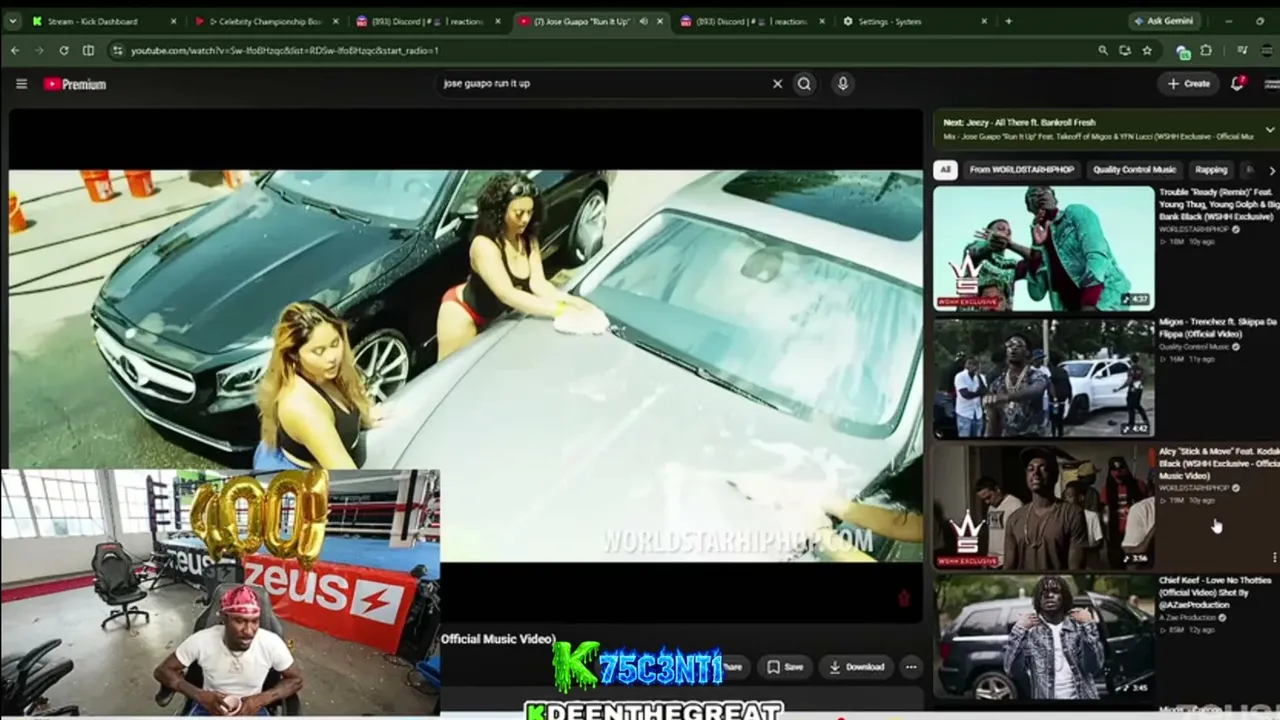This screenshot has height=720, width=1280.
Task: Open Trouble "Ready (Remix)" video title
Action: tap(1219, 204)
